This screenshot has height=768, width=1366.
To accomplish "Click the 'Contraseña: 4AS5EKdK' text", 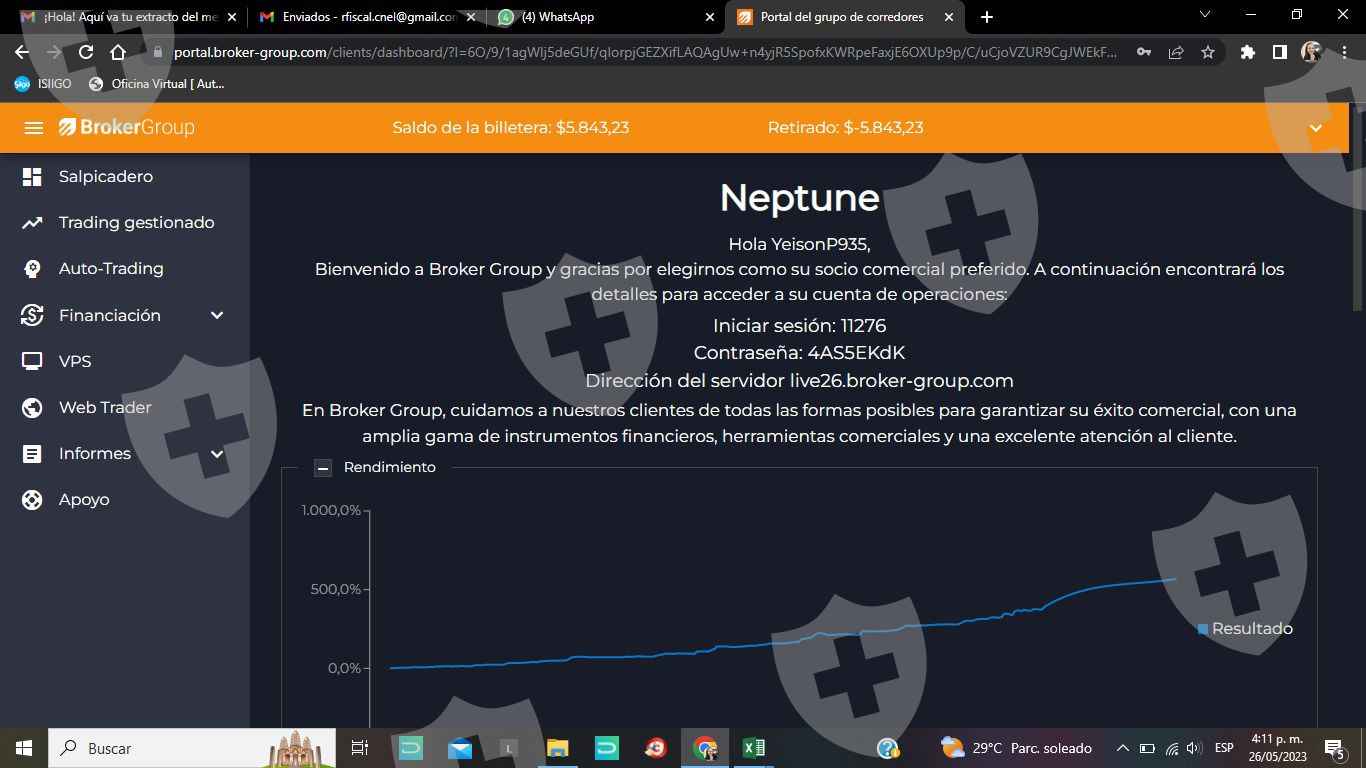I will coord(799,353).
